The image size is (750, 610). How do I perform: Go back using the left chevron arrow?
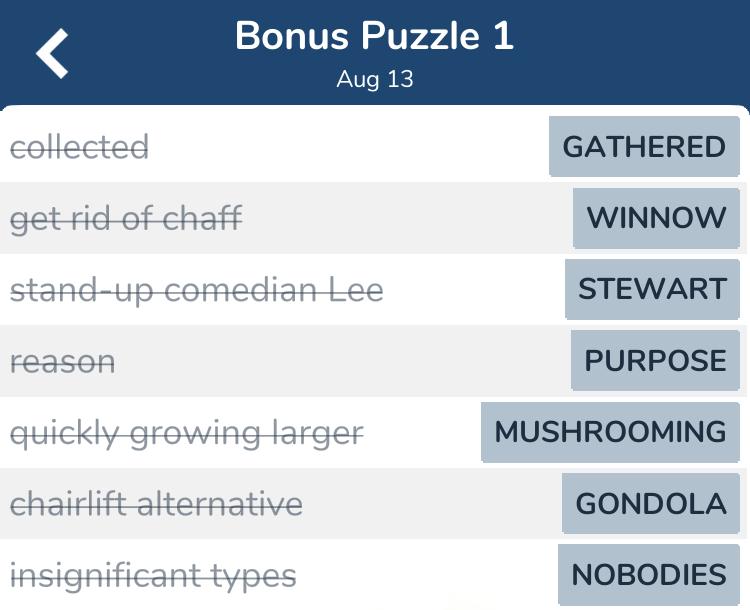click(52, 53)
